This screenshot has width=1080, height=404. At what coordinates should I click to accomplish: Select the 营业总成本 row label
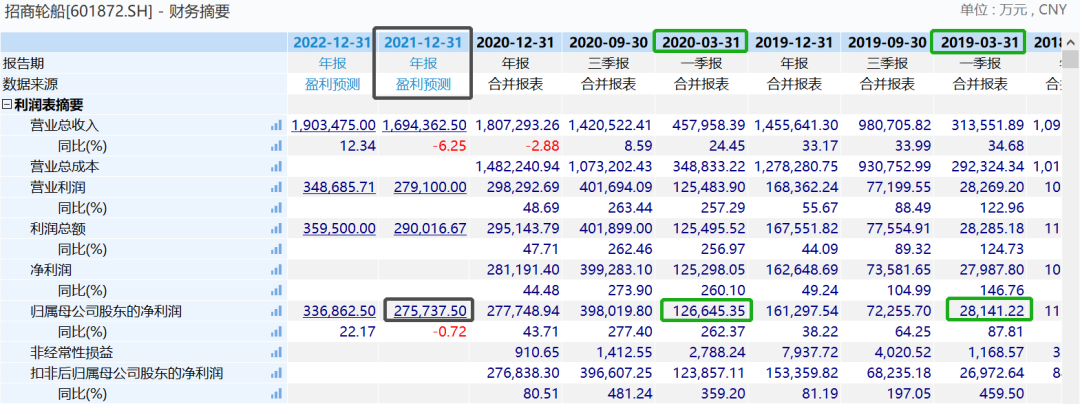tap(65, 167)
